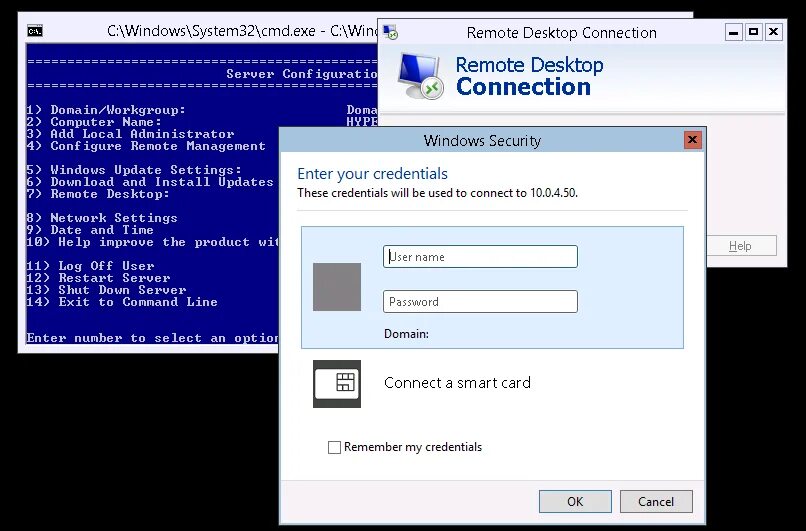This screenshot has width=806, height=531.
Task: Select '4) Configure Remote Management' console line
Action: click(146, 146)
